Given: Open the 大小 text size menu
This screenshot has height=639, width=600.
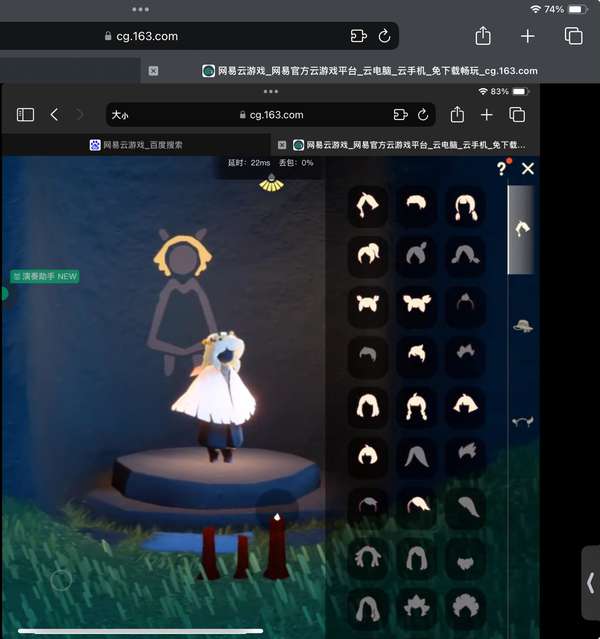Looking at the screenshot, I should [120, 115].
